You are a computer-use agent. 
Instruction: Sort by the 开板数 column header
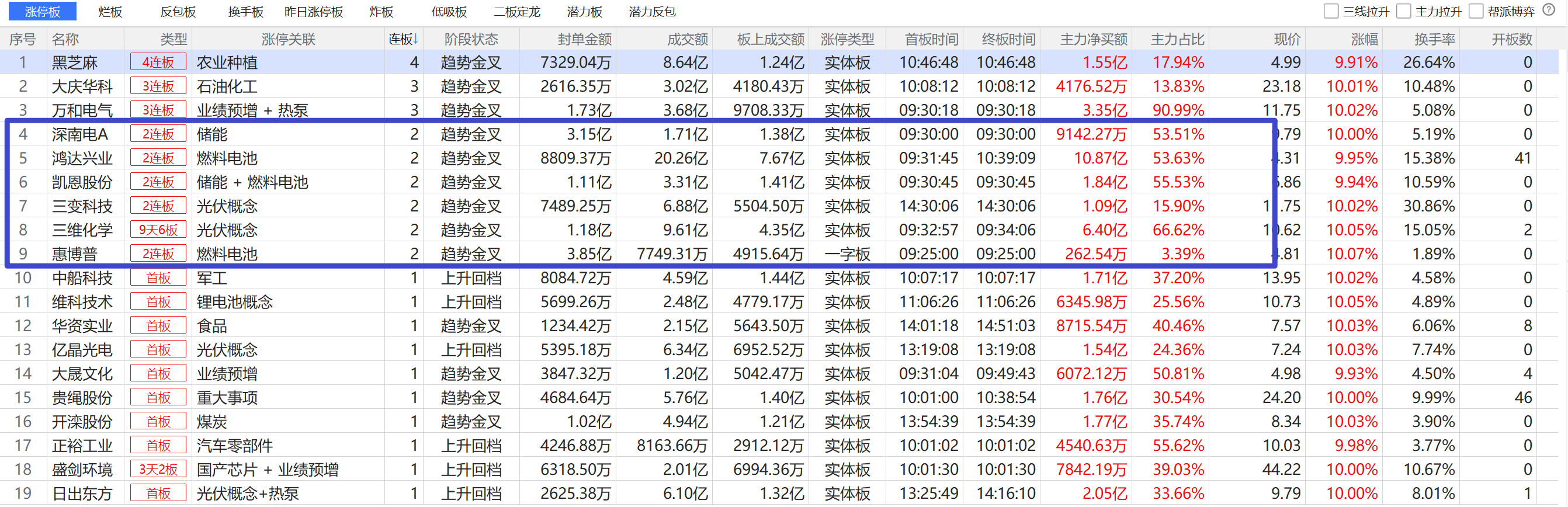(1512, 40)
